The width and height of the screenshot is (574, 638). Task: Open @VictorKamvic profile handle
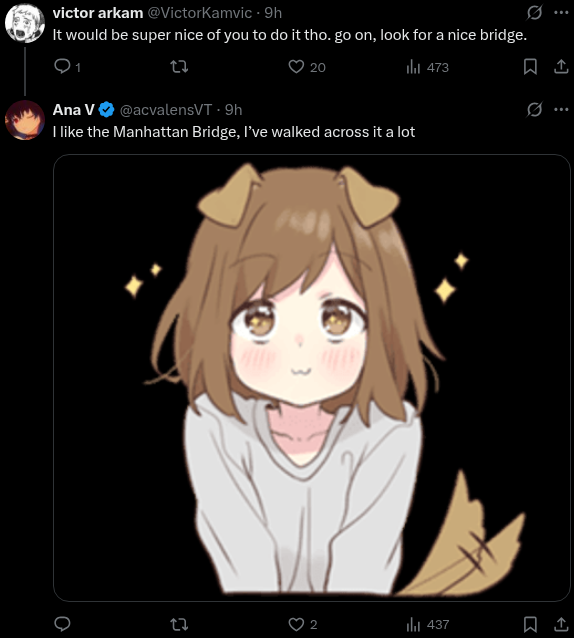click(199, 13)
